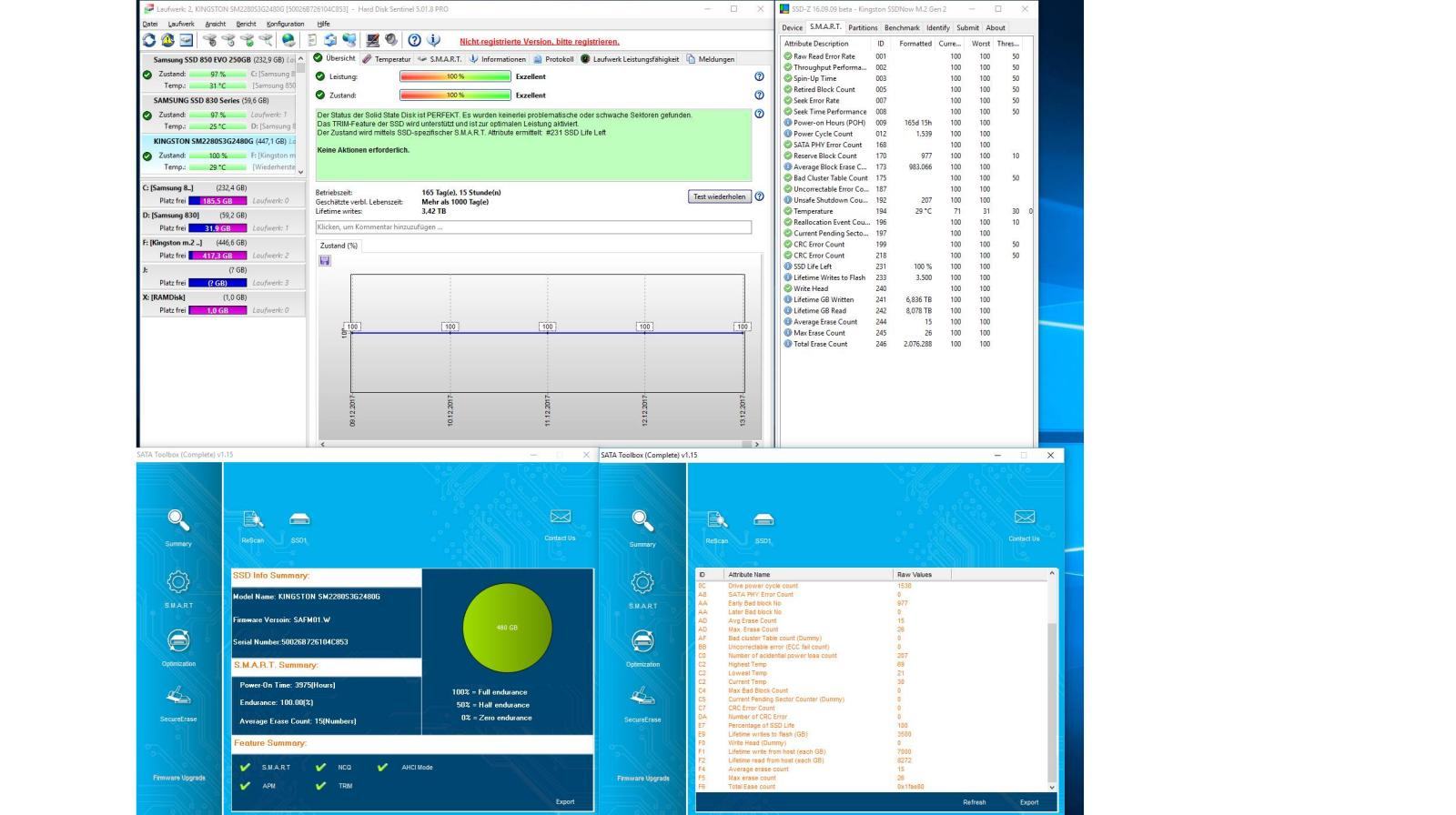The width and height of the screenshot is (1456, 815).
Task: Open Summary in left SATA Toolbox window
Action: pos(178,528)
